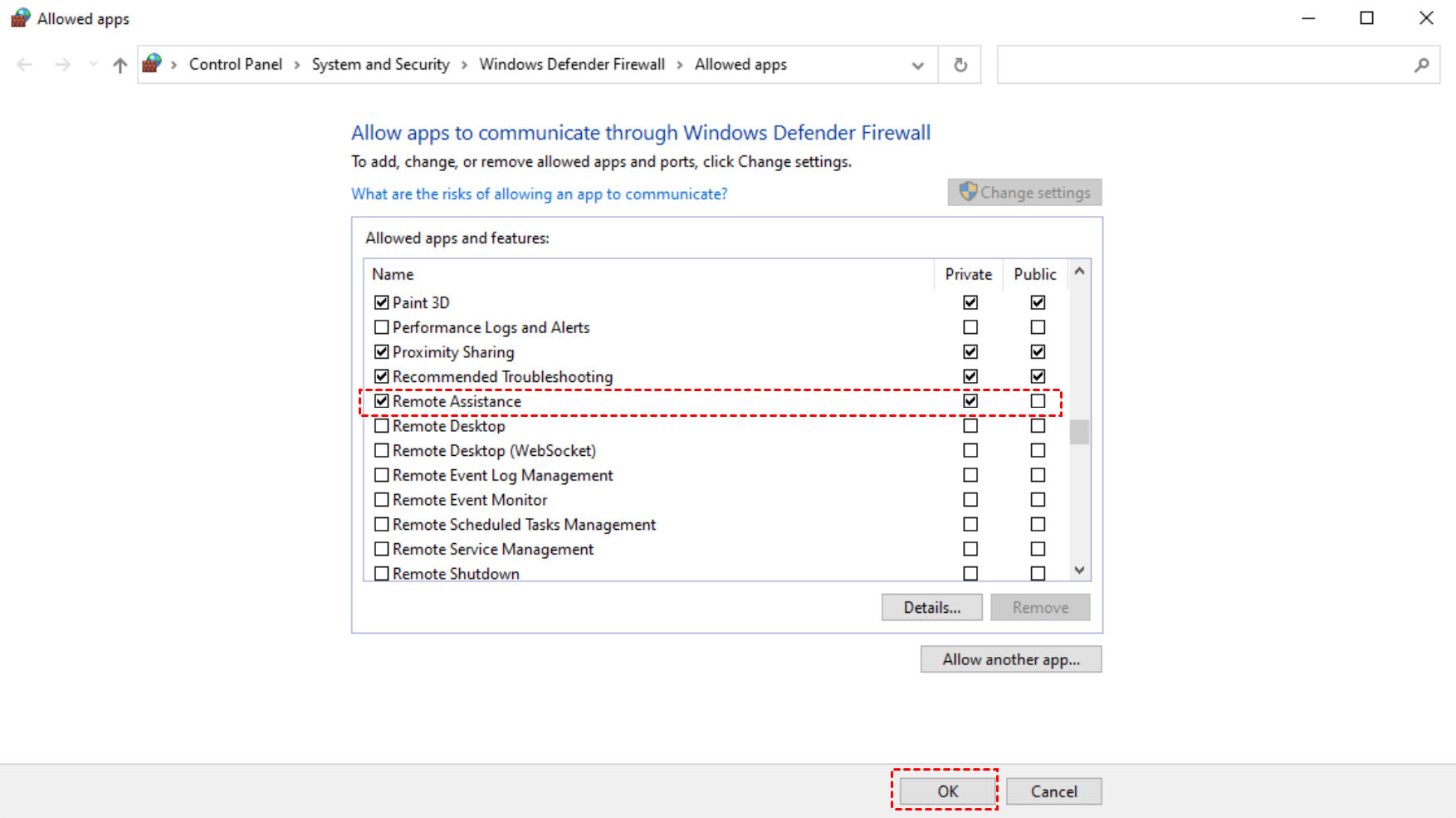Go to Windows Defender Firewall breadcrumb
Screen dimensions: 1456x818
(x=572, y=65)
